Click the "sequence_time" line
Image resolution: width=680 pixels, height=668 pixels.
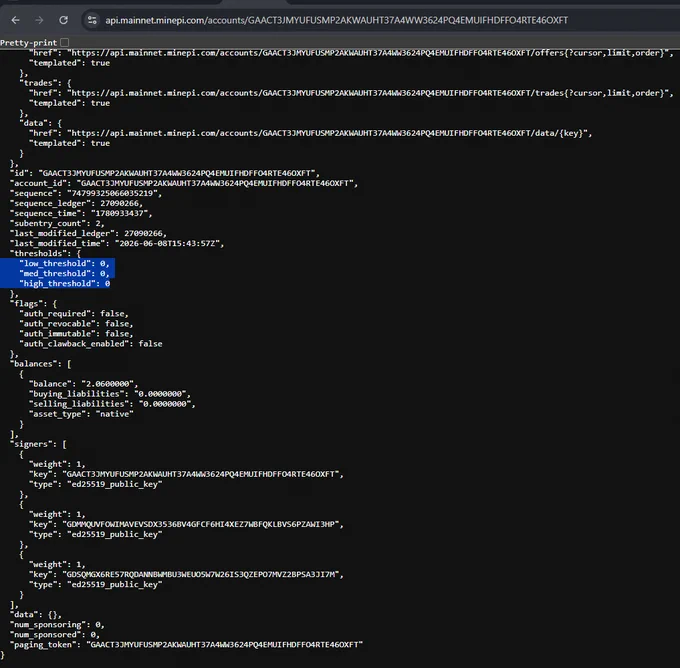(81, 213)
